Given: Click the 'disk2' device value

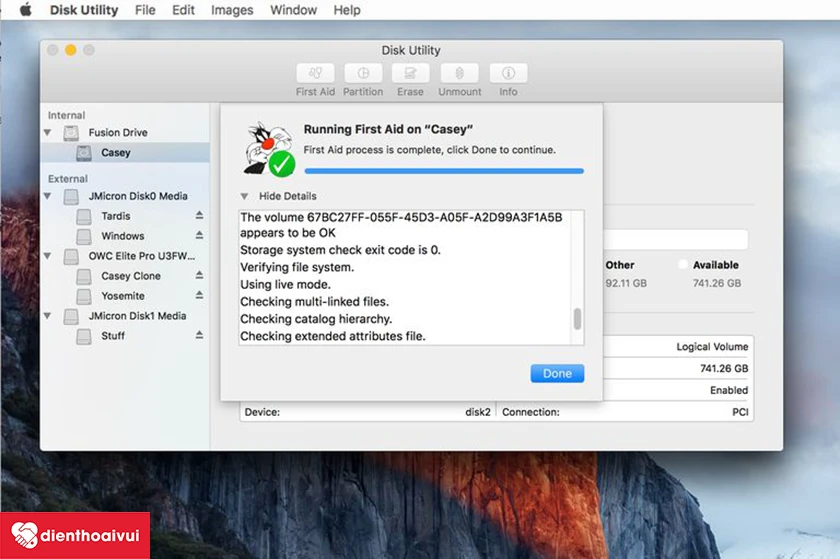Looking at the screenshot, I should pyautogui.click(x=478, y=412).
